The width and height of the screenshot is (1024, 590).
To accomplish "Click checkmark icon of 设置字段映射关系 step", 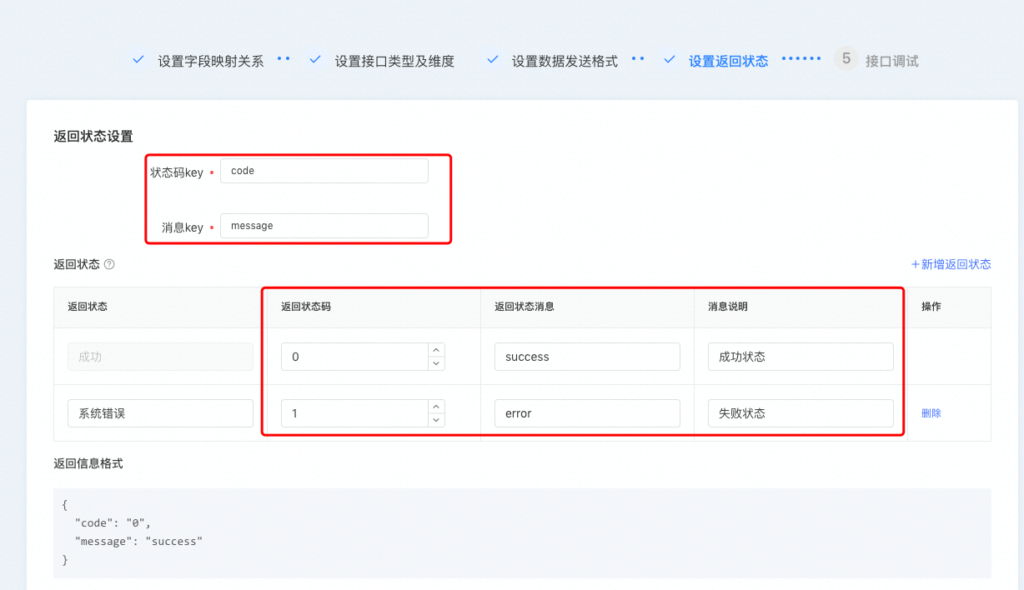I will coord(138,60).
